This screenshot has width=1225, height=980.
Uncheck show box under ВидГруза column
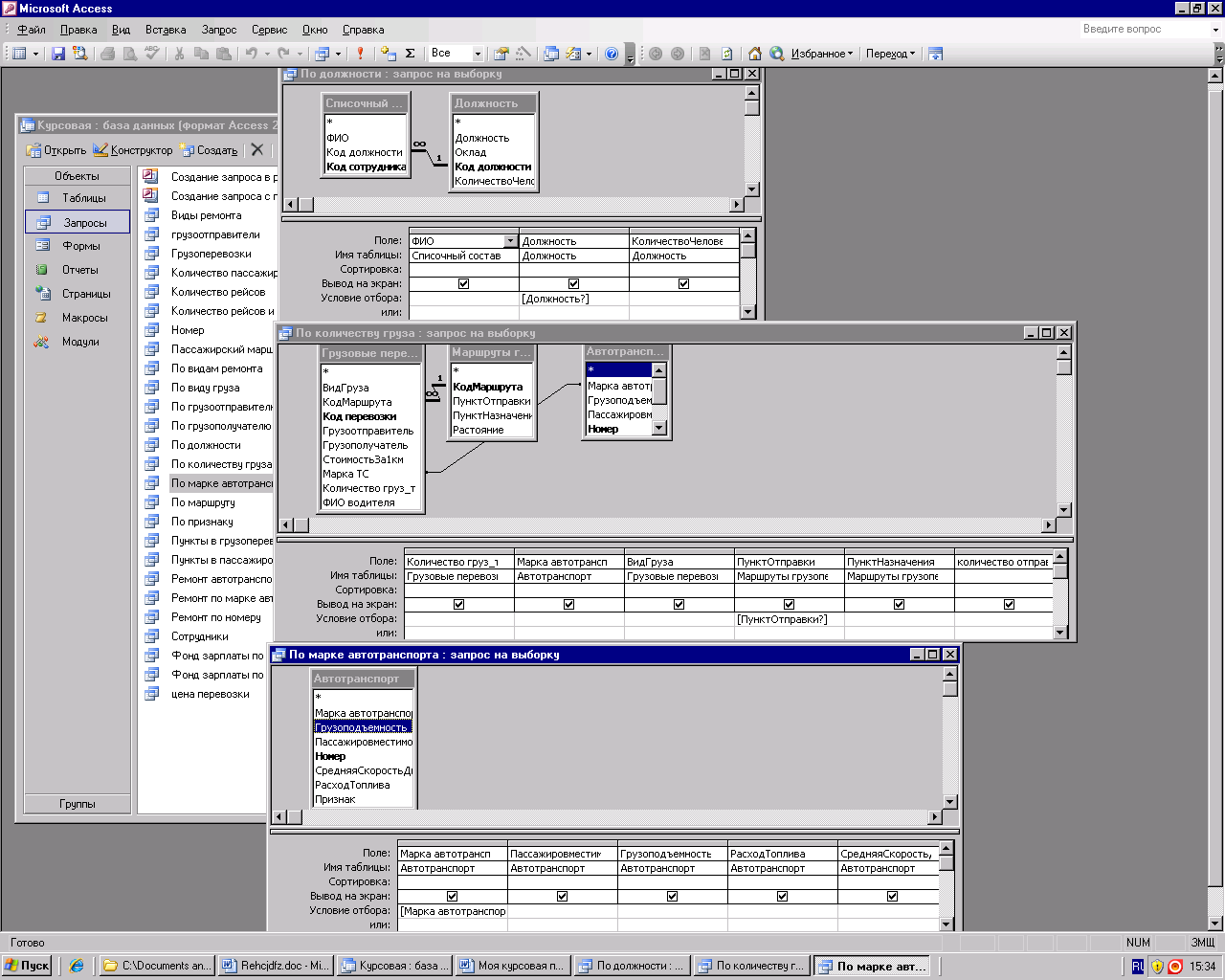pyautogui.click(x=679, y=605)
